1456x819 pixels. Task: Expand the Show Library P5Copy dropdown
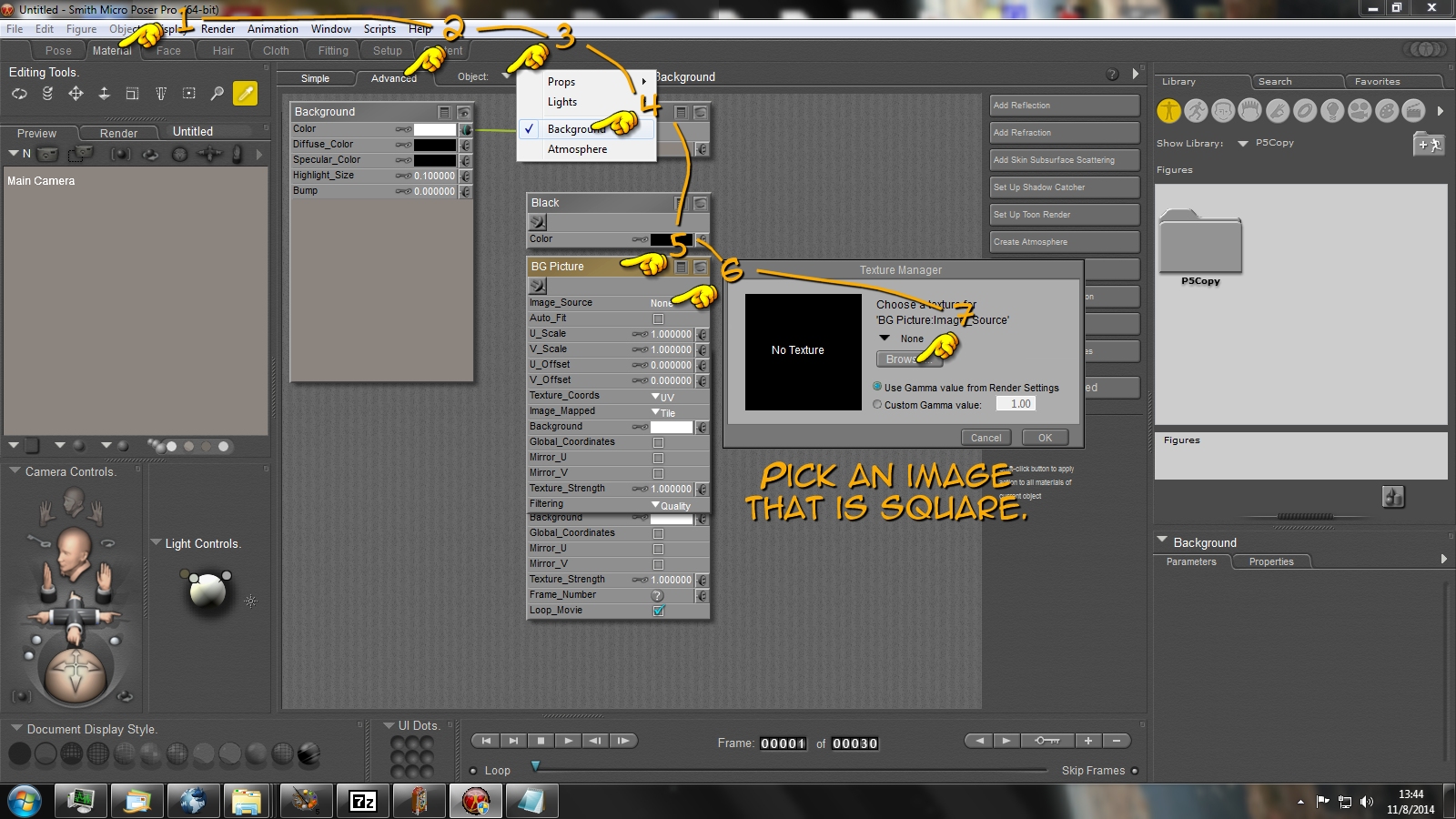1243,144
